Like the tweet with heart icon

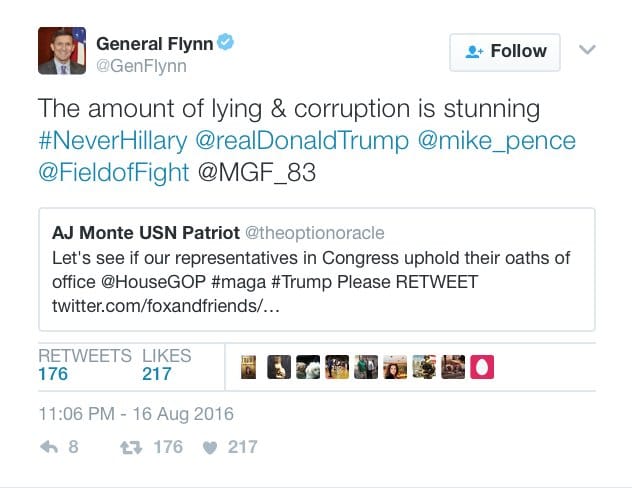209,447
